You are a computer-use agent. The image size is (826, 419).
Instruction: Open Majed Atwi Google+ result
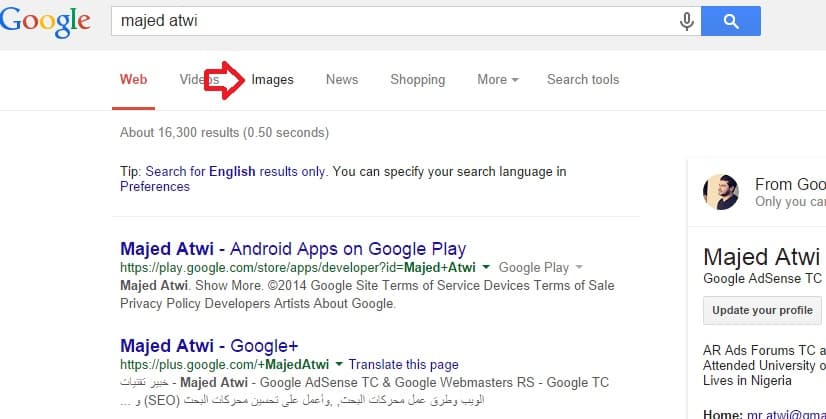[x=209, y=346]
